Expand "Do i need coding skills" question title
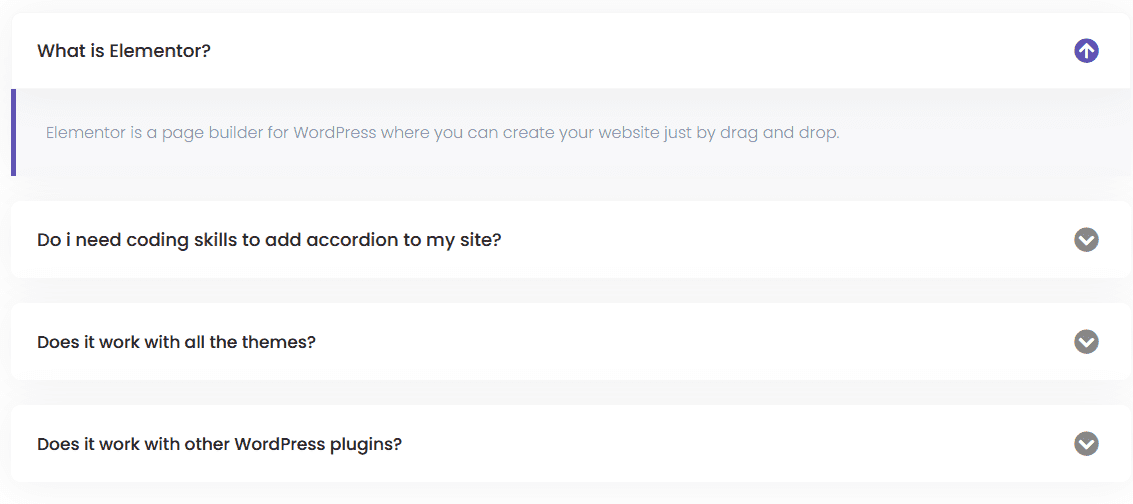Screen dimensions: 1133x504 269,240
